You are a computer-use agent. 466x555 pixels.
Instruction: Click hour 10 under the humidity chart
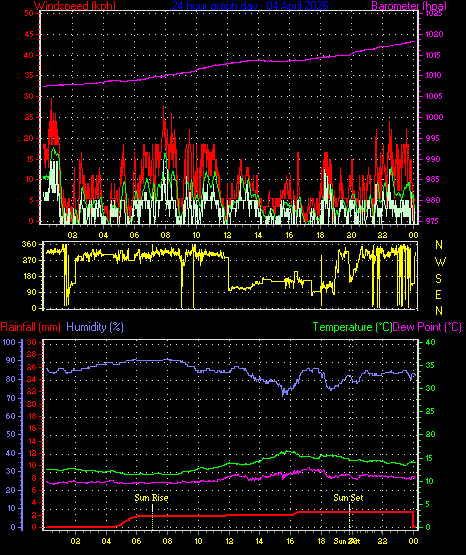pyautogui.click(x=198, y=541)
